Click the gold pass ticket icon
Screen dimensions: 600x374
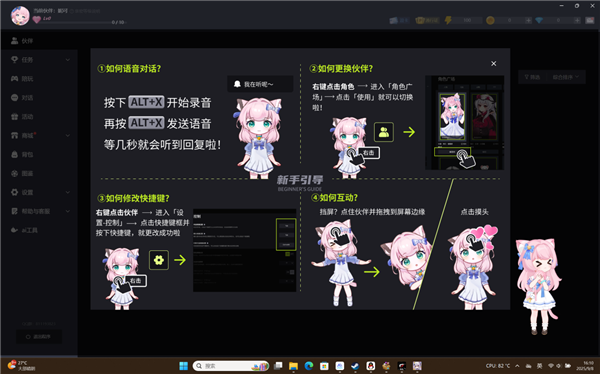point(420,20)
